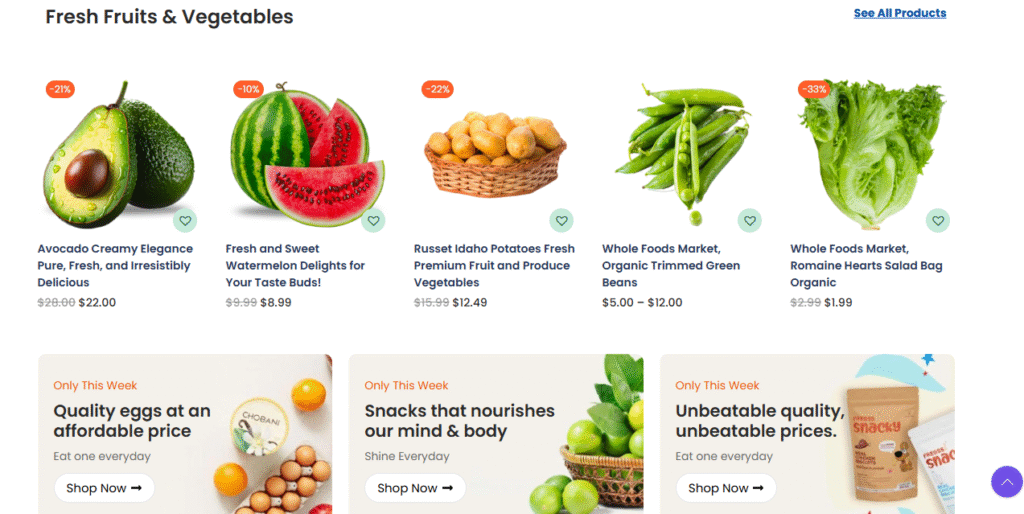This screenshot has width=1024, height=514.
Task: Add avocado to wishlist via heart icon
Action: click(x=185, y=221)
